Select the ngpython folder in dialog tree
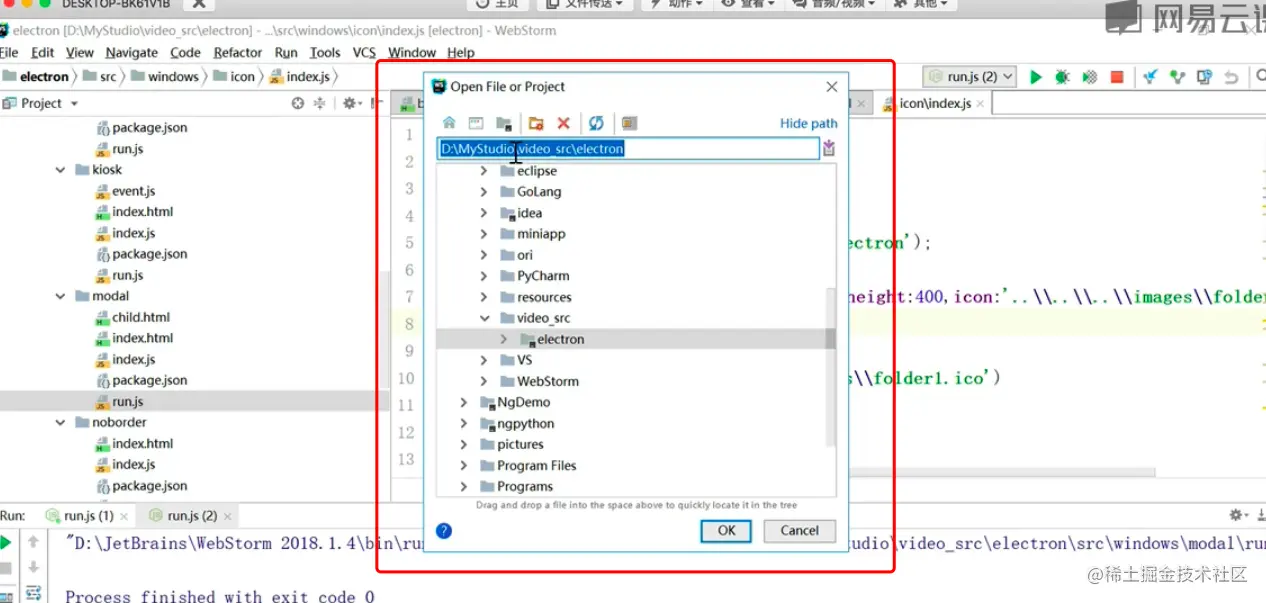Viewport: 1266px width, 603px height. [x=525, y=423]
